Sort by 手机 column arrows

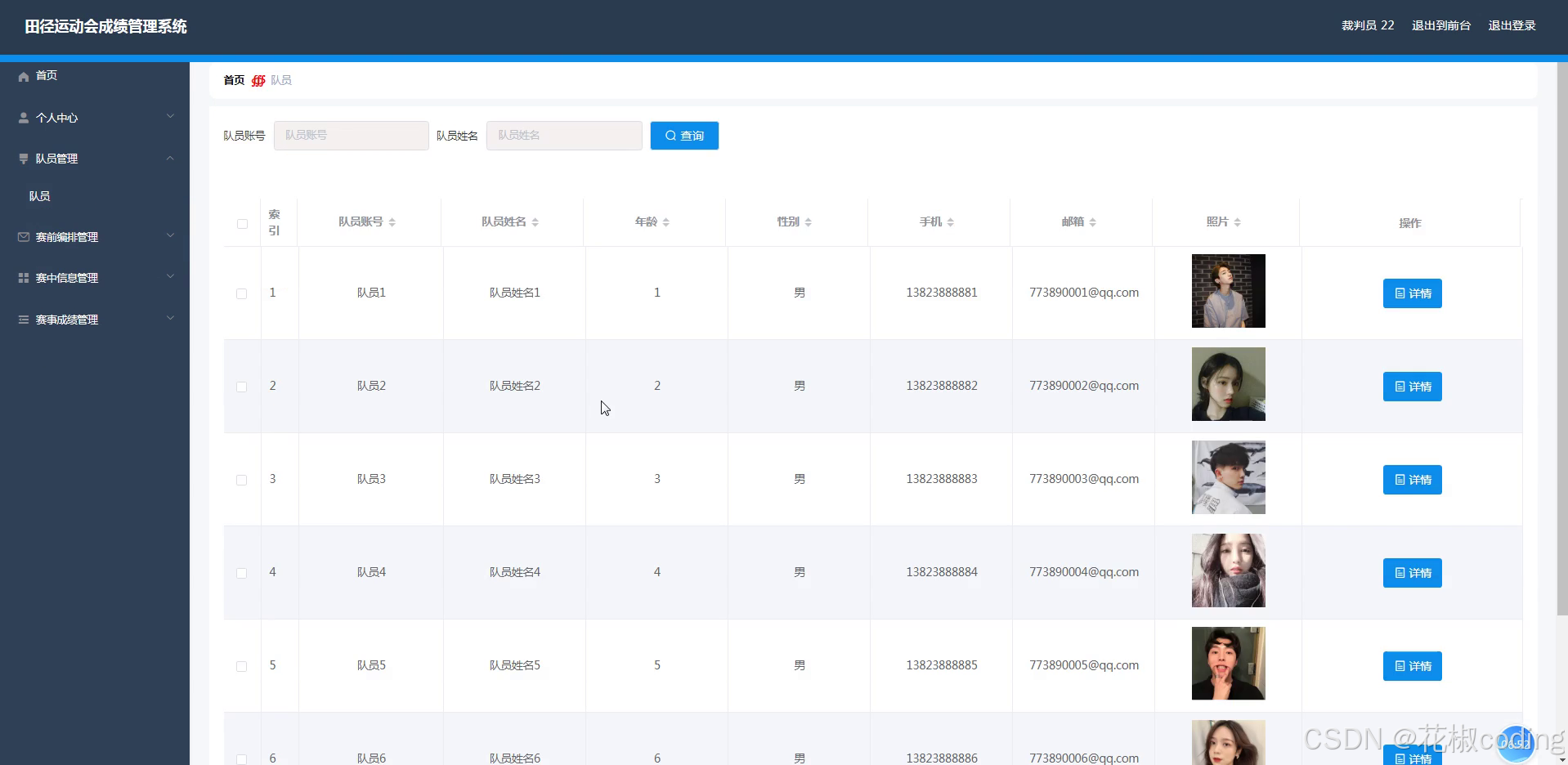[951, 222]
